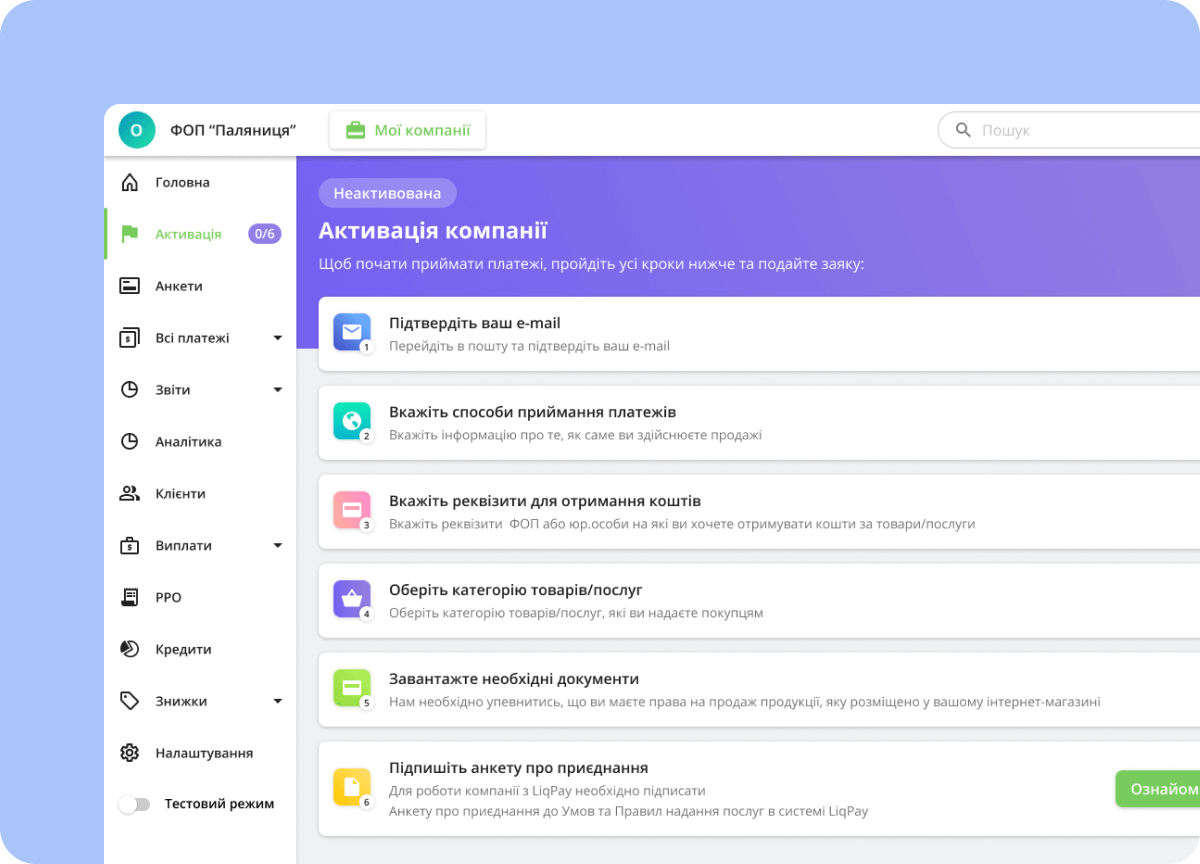The width and height of the screenshot is (1200, 864).
Task: Click the Пошук search field
Action: click(1080, 130)
